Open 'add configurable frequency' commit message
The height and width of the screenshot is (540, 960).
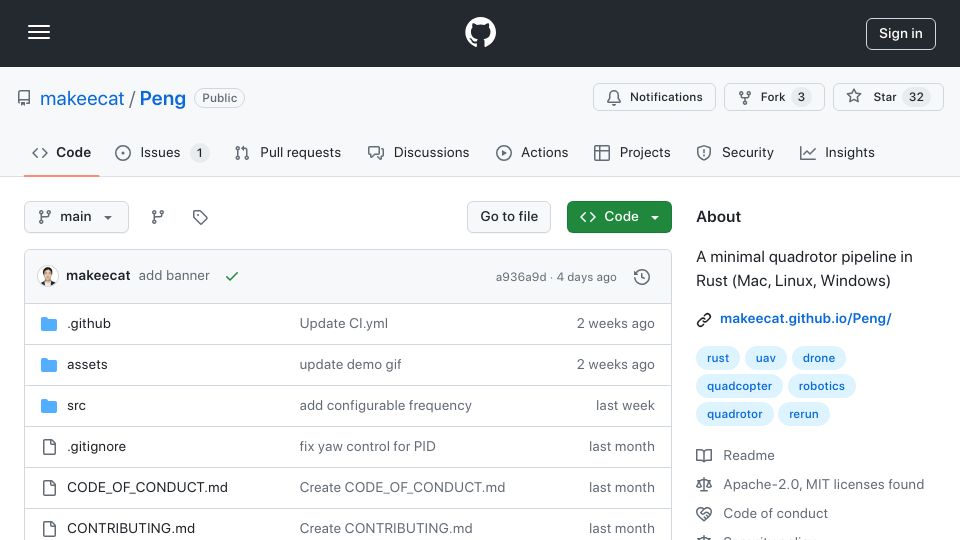tap(386, 405)
